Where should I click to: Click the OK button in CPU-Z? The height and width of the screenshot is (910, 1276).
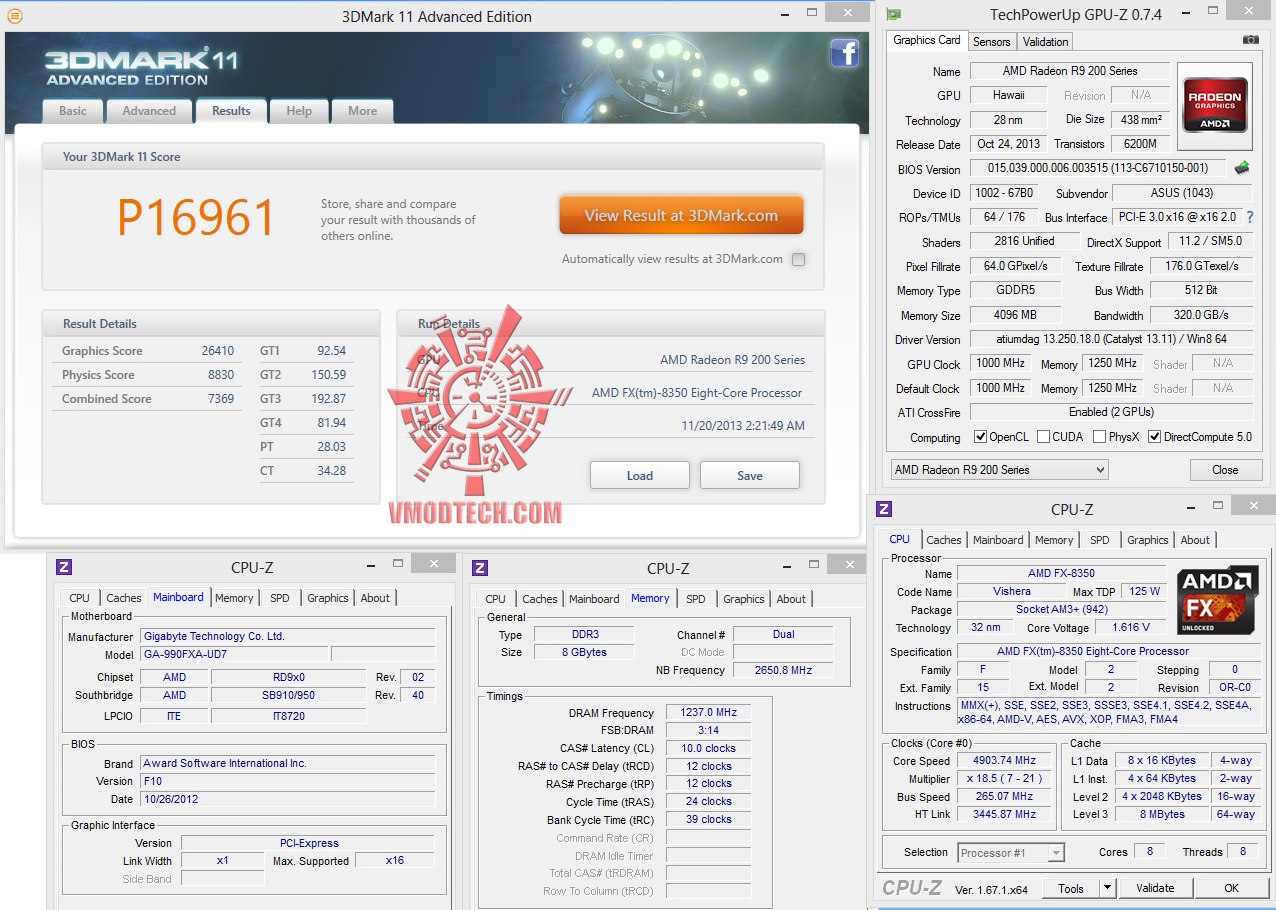[x=1232, y=888]
